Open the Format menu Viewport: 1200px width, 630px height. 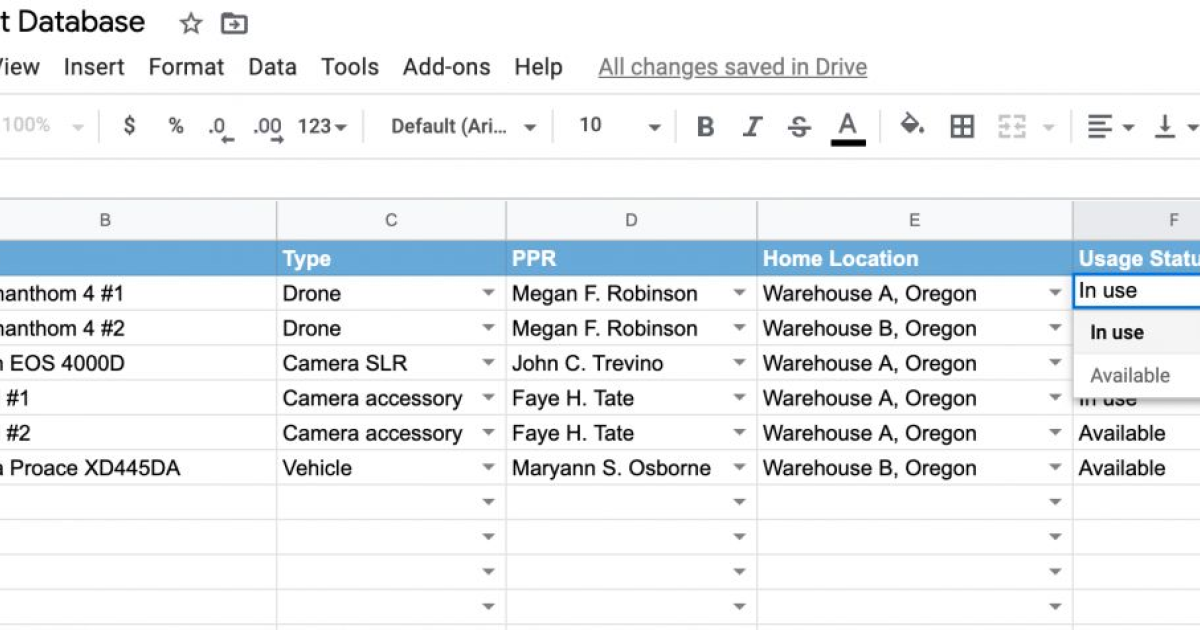(186, 67)
